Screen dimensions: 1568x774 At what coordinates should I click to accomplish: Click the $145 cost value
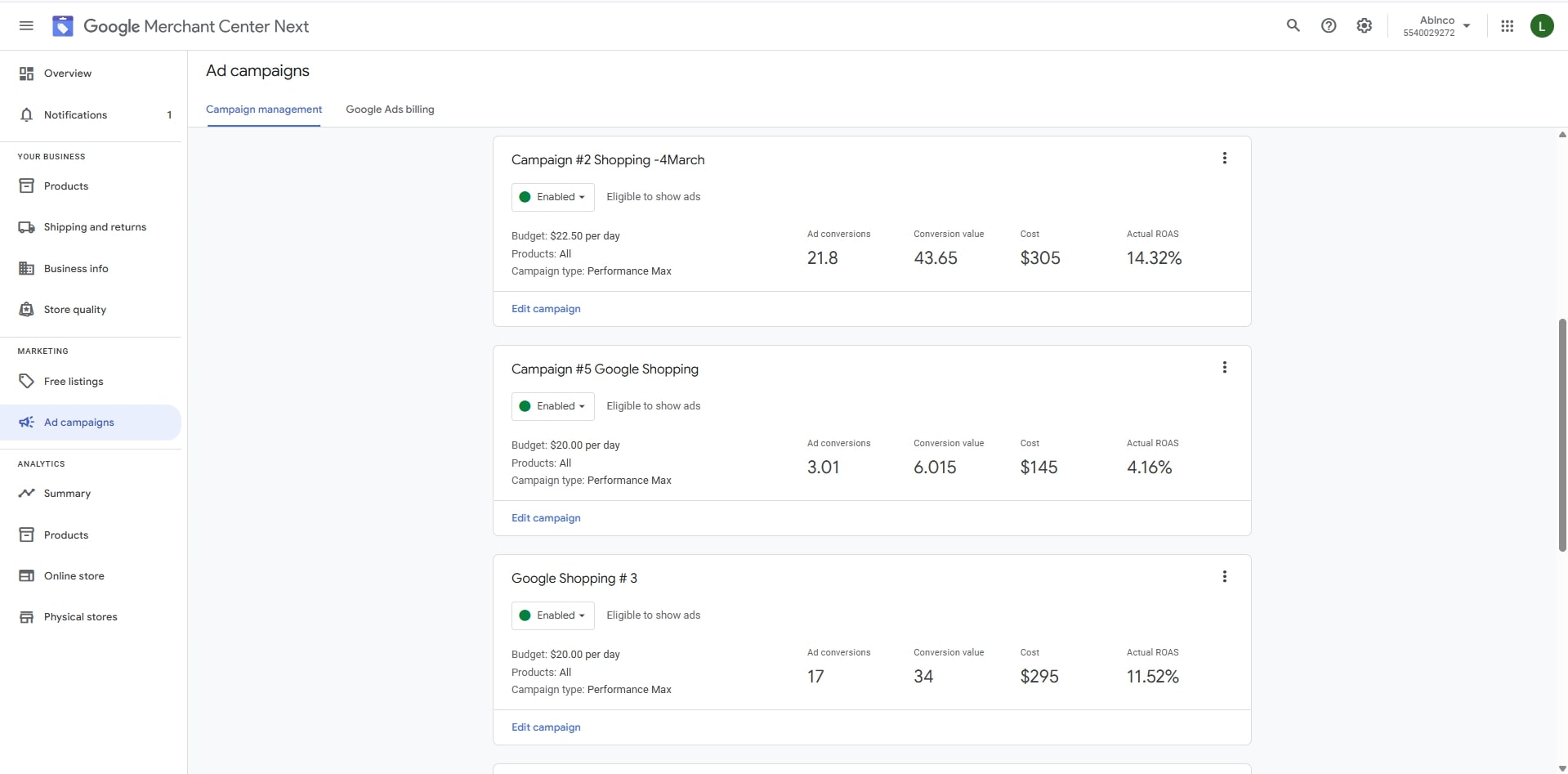1039,468
